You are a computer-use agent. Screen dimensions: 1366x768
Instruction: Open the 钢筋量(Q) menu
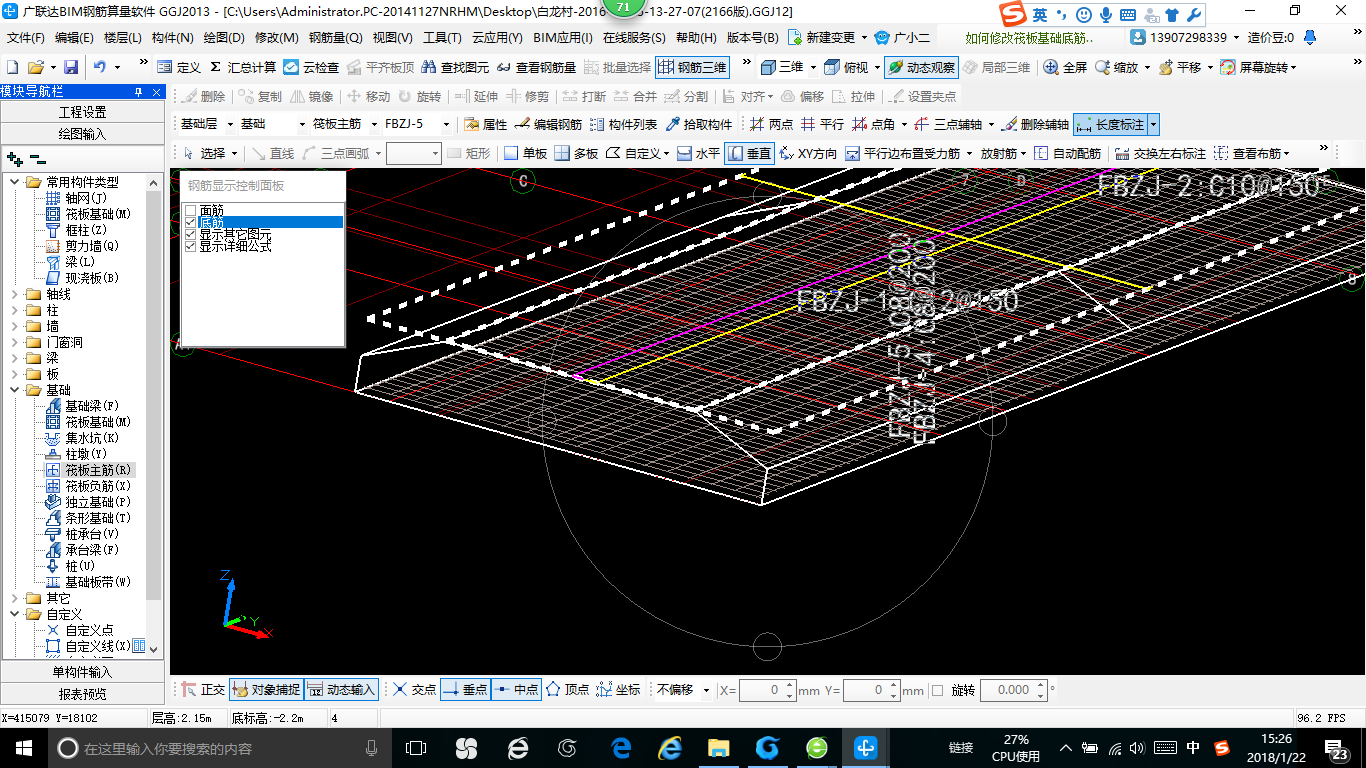(x=335, y=38)
